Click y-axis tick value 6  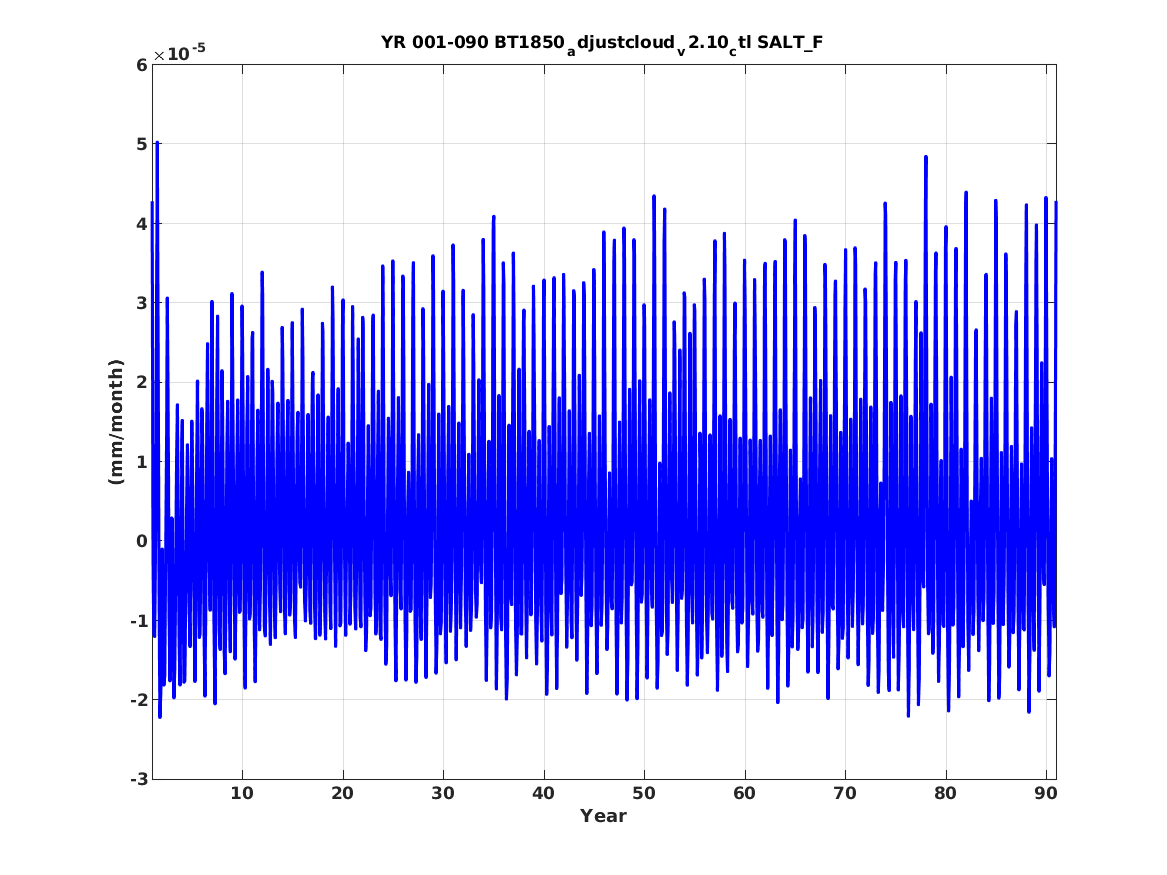pos(142,65)
